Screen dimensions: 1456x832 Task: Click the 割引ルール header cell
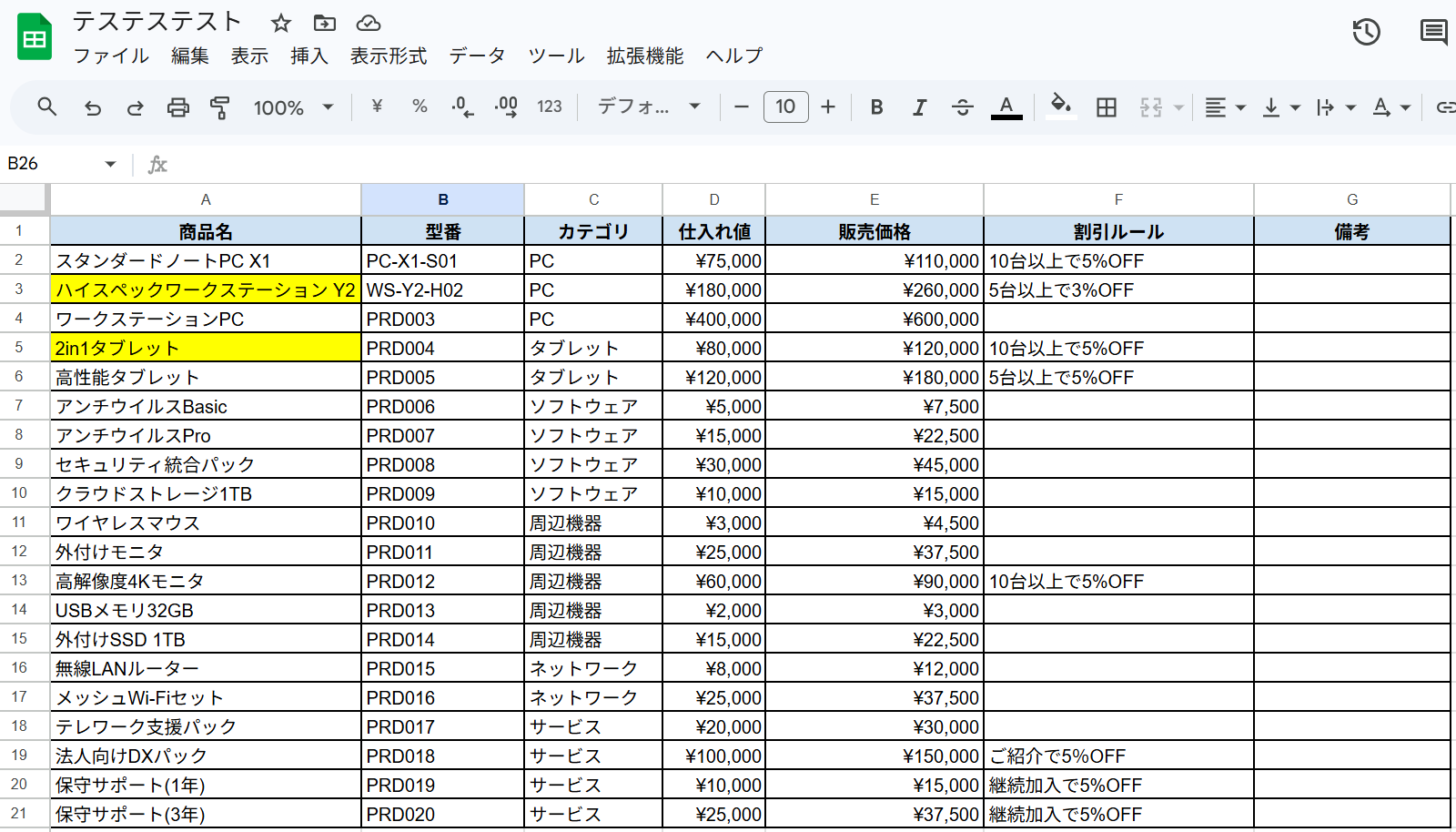coord(1118,231)
